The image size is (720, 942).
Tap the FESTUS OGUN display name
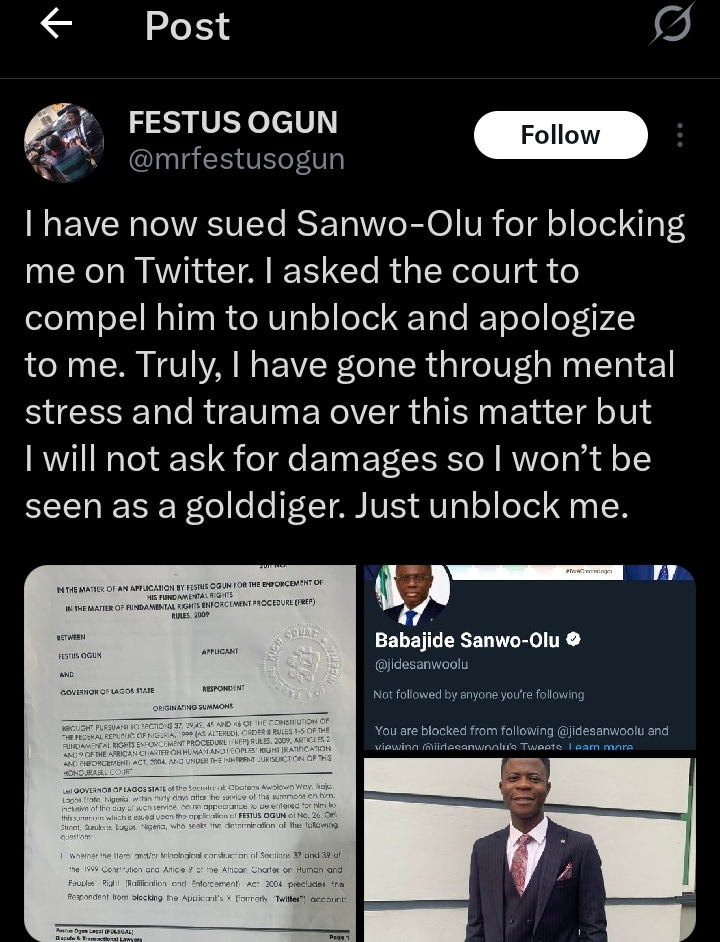(233, 123)
